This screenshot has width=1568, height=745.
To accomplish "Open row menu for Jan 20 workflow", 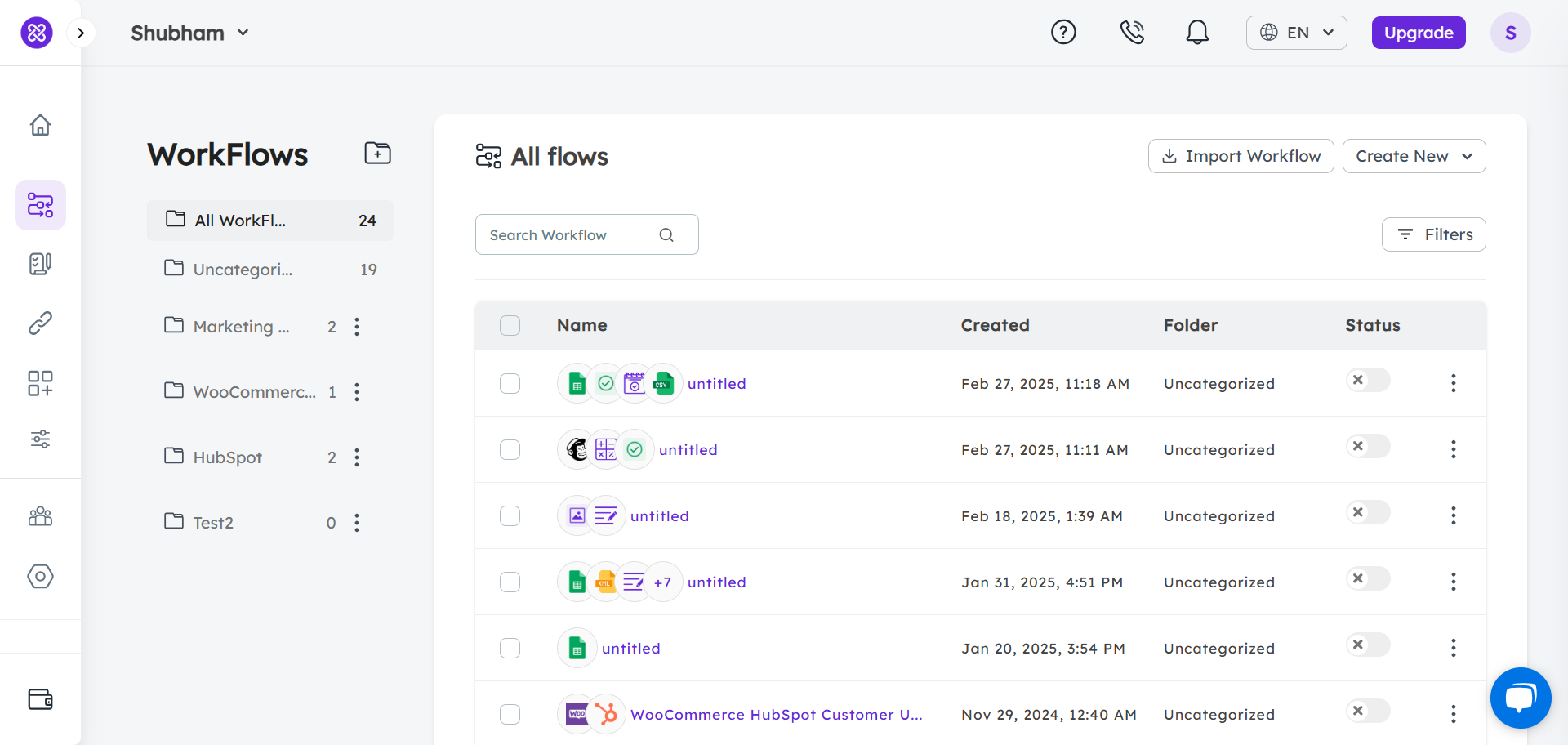I will pyautogui.click(x=1454, y=648).
